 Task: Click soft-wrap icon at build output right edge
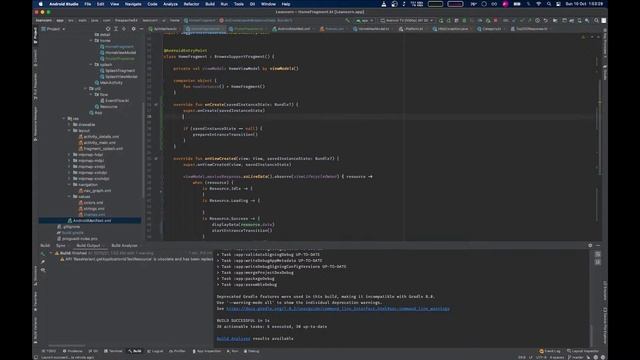598,254
